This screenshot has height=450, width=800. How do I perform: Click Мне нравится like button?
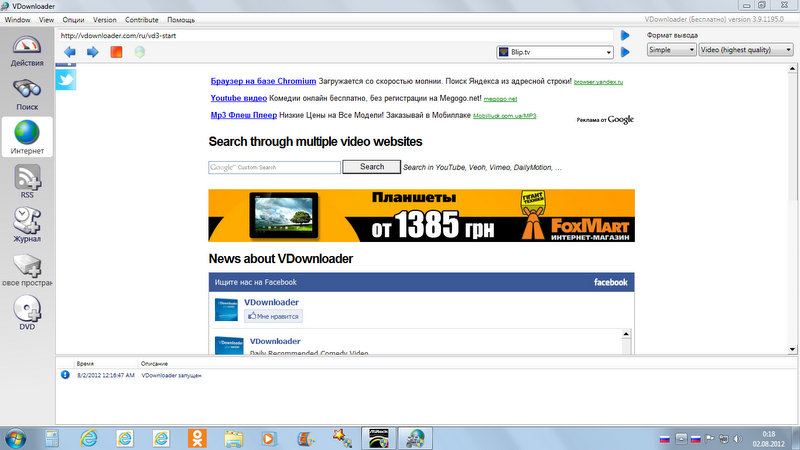tap(273, 316)
